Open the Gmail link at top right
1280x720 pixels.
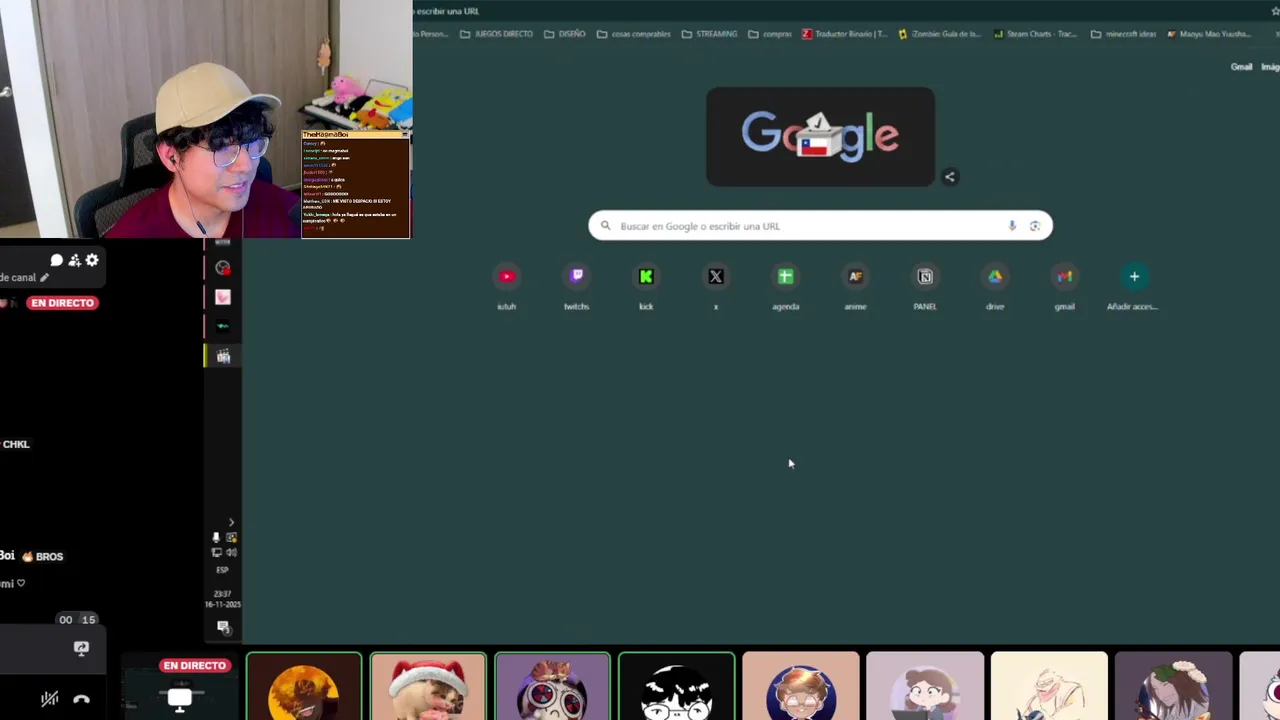[x=1241, y=67]
